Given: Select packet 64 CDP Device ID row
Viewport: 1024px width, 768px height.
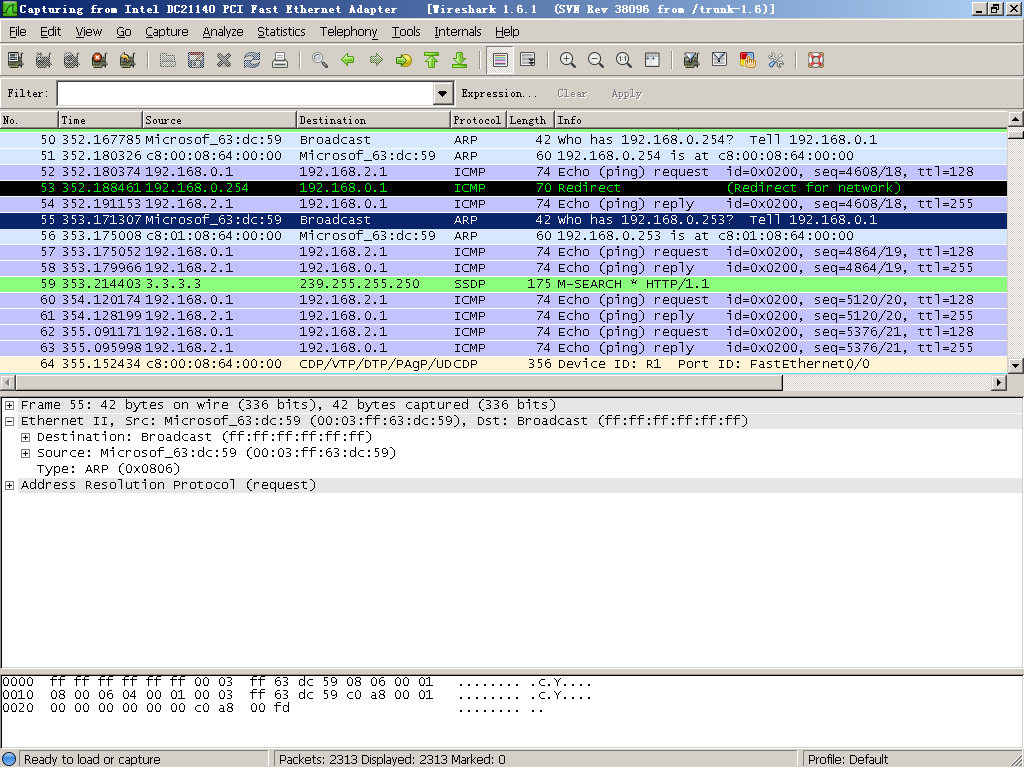Looking at the screenshot, I should [504, 364].
